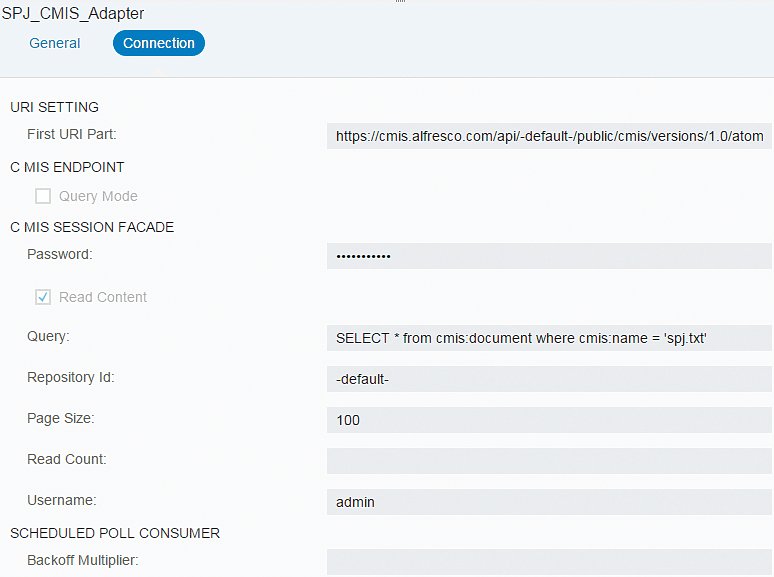
Task: Click the SPJ_CMIS_Adapter title
Action: [73, 13]
